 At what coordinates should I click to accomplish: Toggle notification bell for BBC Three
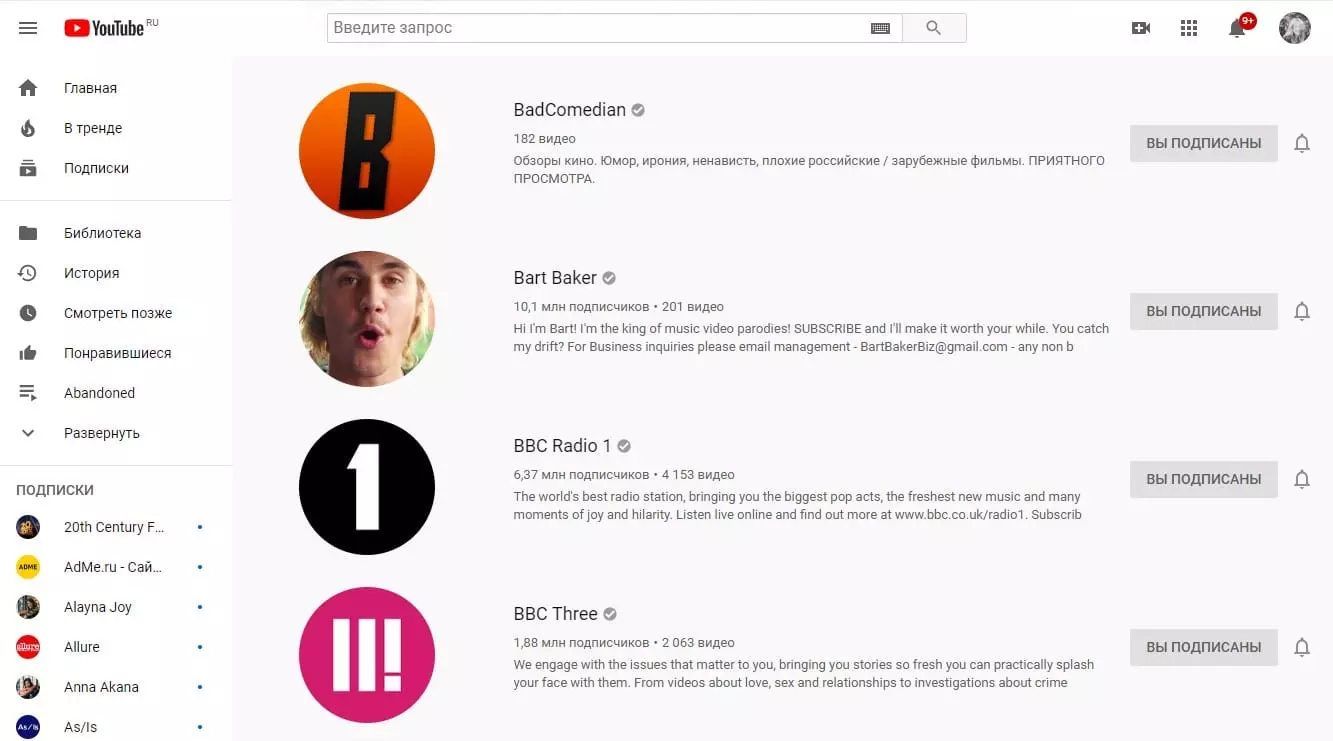[x=1302, y=647]
